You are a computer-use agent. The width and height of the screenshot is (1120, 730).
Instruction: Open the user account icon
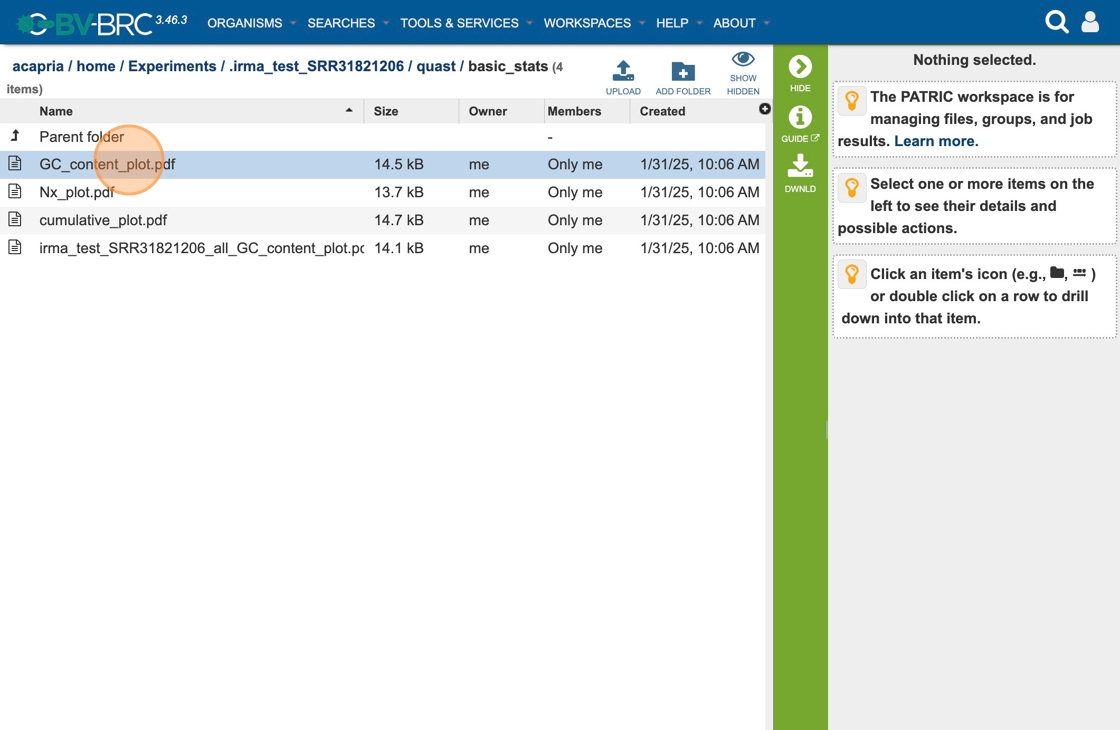point(1090,22)
